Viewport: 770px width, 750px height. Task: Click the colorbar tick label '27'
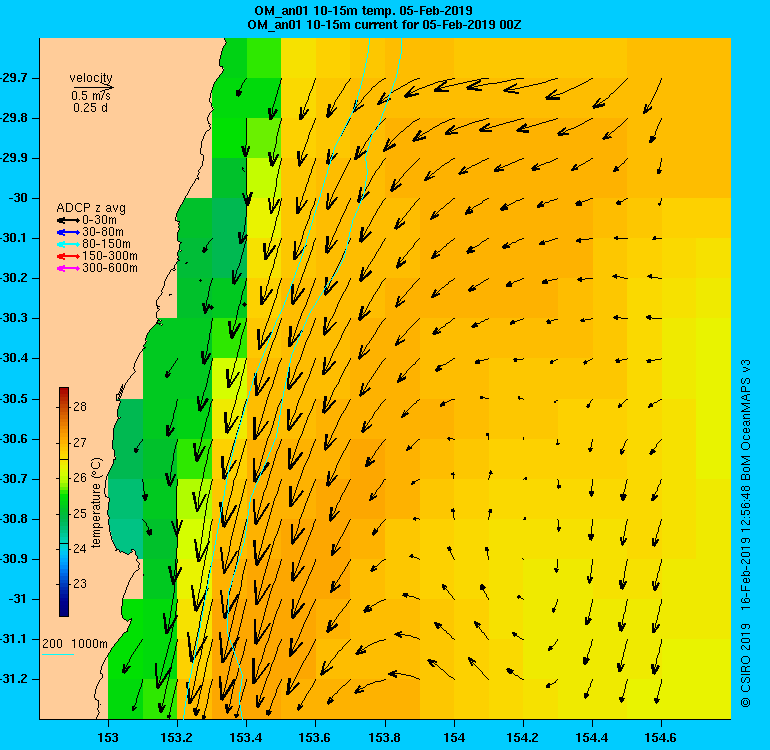(x=80, y=443)
